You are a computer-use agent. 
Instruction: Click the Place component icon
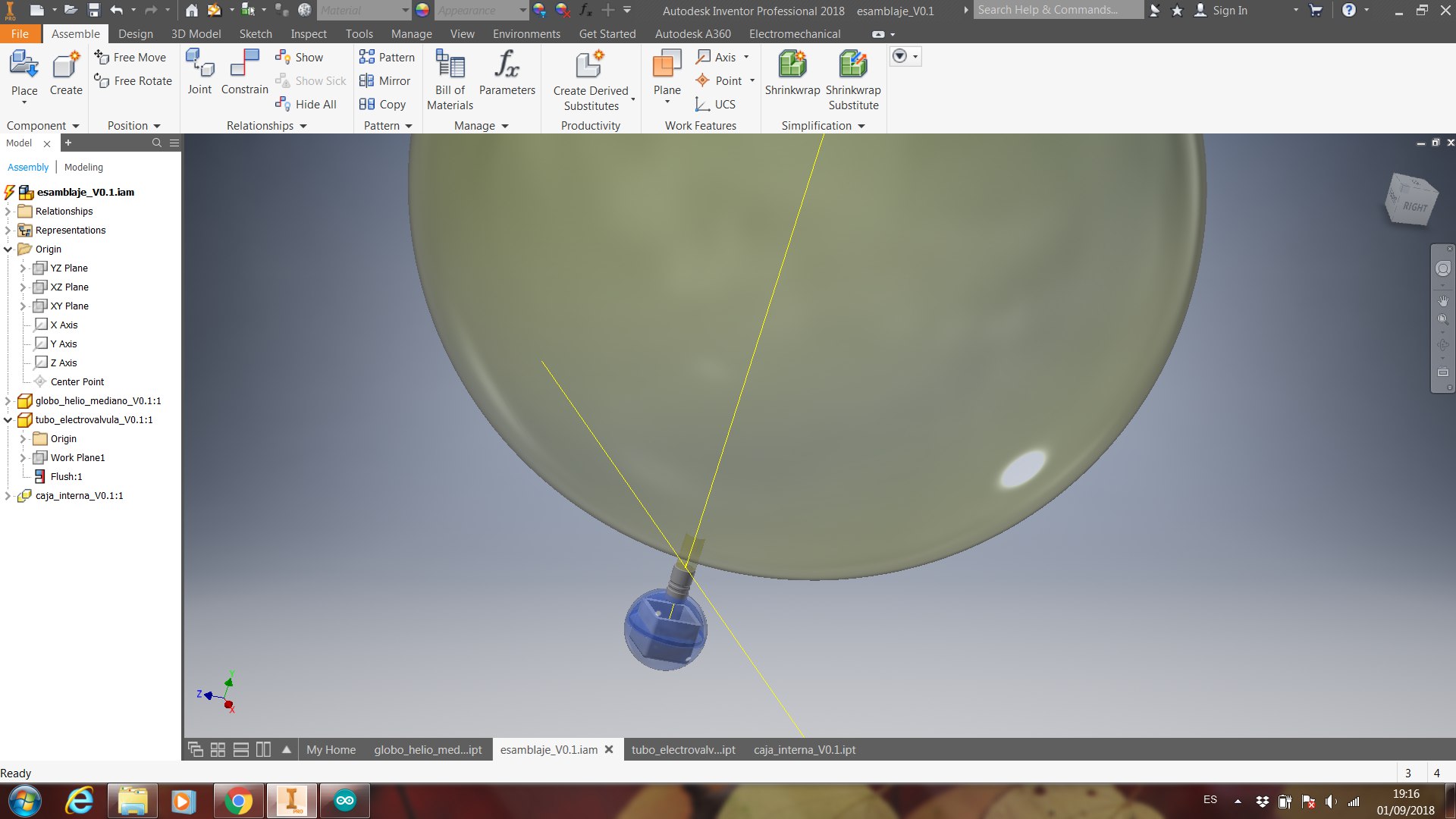click(24, 65)
